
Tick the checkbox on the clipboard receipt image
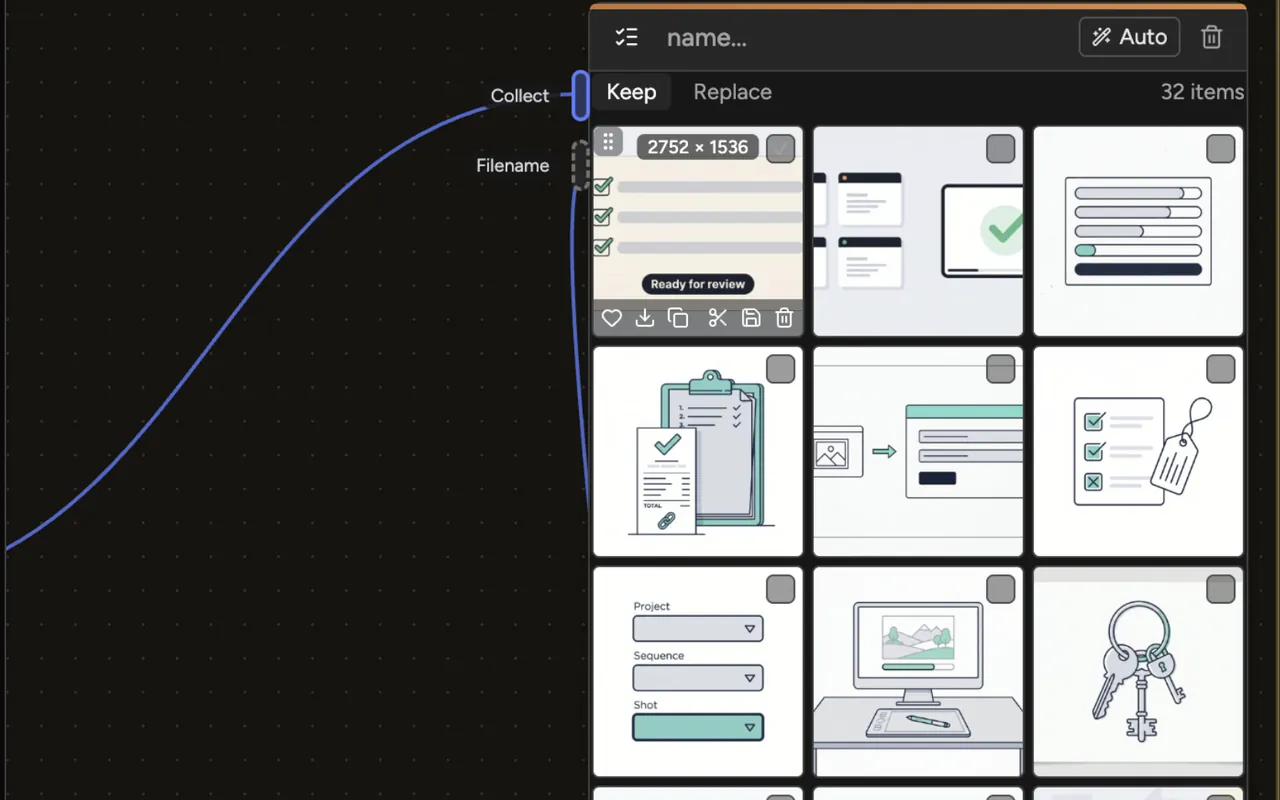pos(781,369)
